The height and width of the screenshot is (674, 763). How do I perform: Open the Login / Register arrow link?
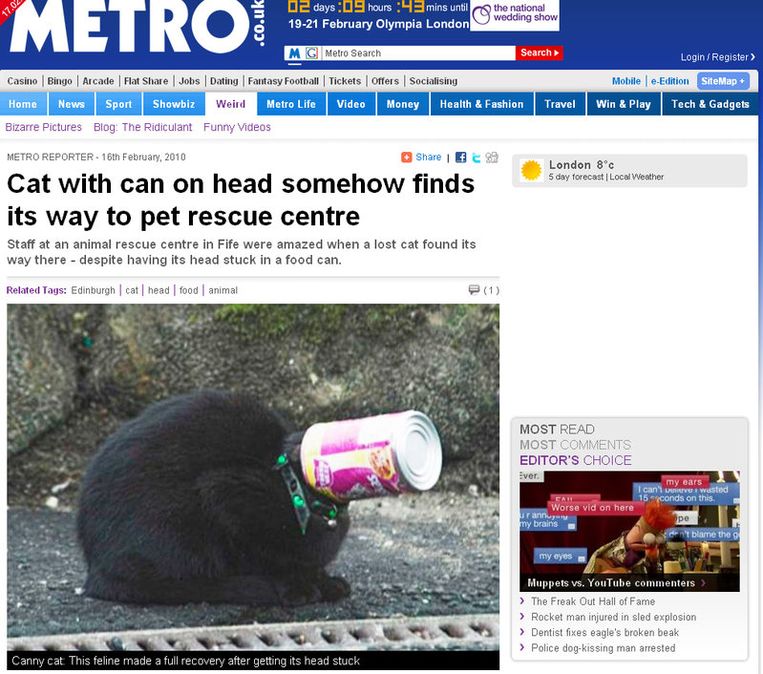coord(718,57)
